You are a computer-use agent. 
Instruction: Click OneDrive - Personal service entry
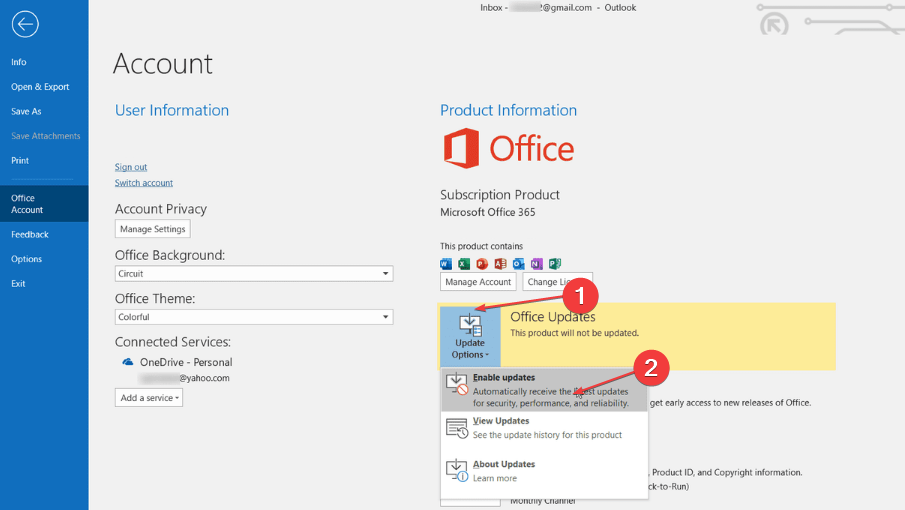pyautogui.click(x=177, y=362)
